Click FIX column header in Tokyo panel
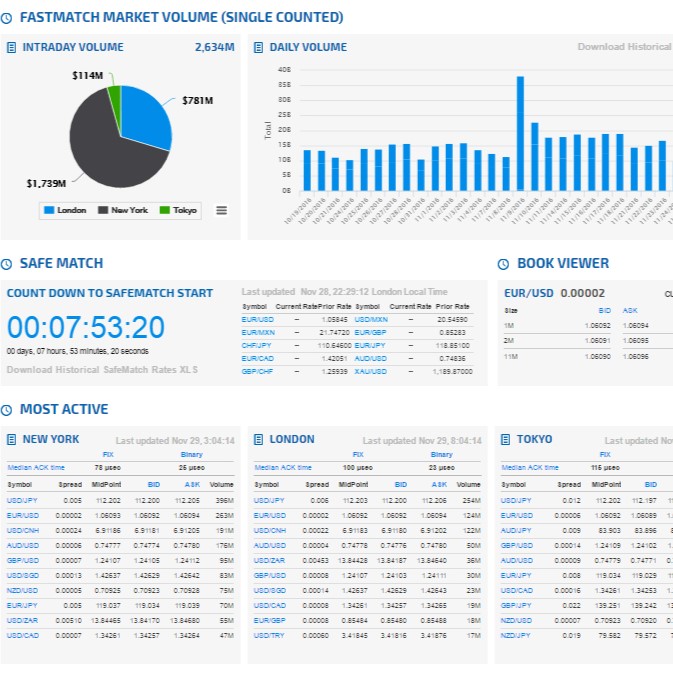Screen dimensions: 673x673 (x=605, y=454)
